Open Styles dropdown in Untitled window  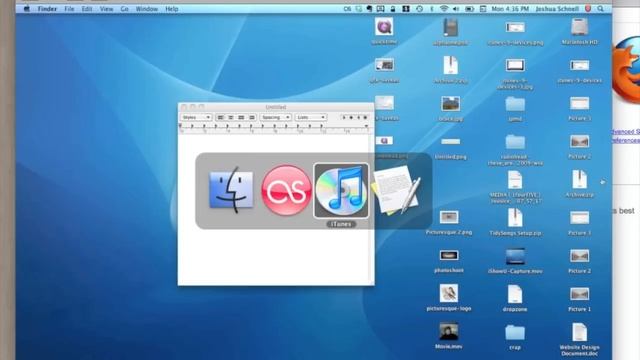point(196,117)
